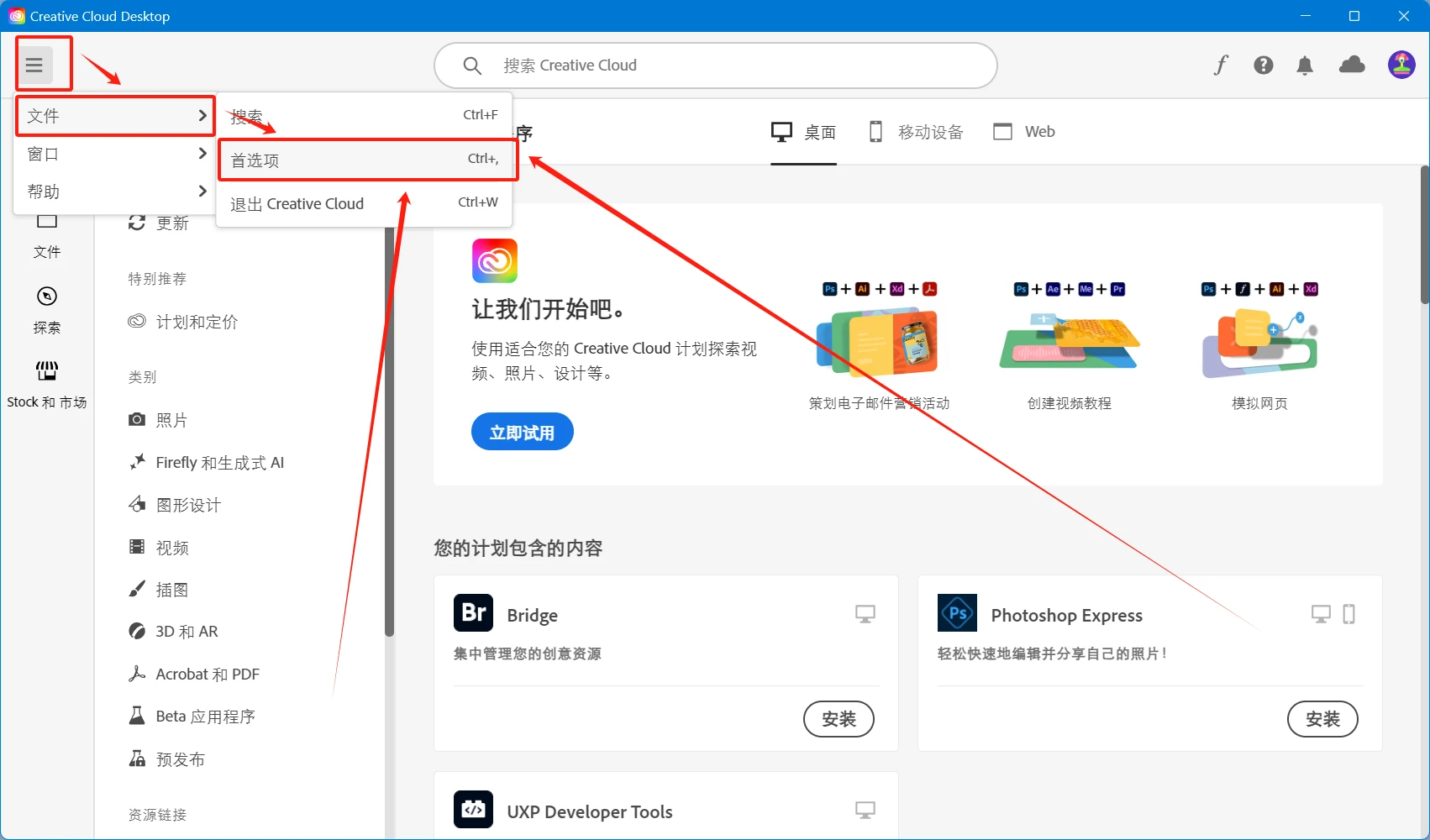Open Beta 应用程序 category

pyautogui.click(x=206, y=717)
